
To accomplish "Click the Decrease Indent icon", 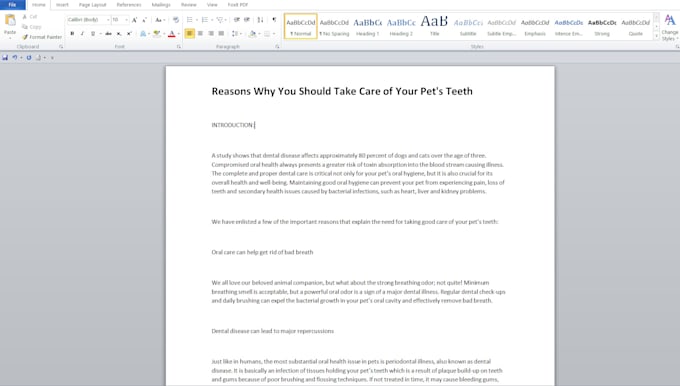I will pos(237,20).
